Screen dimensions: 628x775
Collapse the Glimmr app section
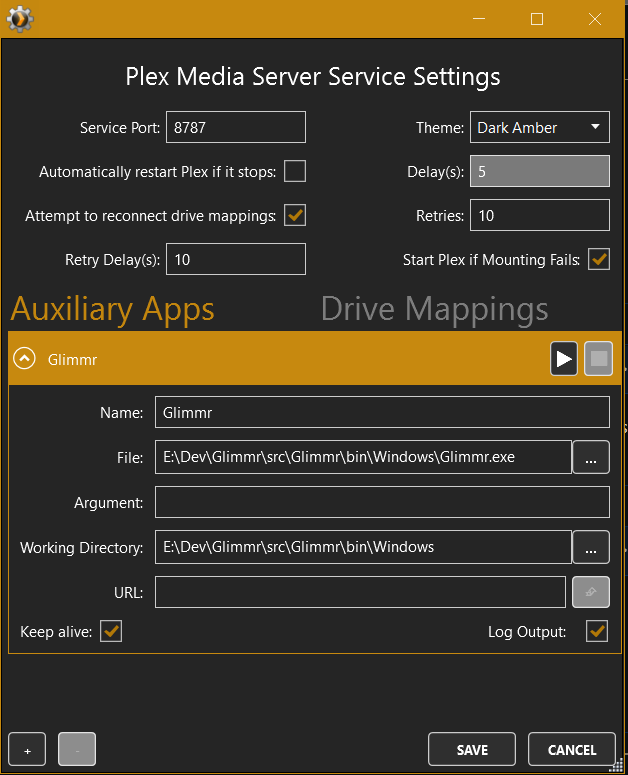pyautogui.click(x=24, y=358)
